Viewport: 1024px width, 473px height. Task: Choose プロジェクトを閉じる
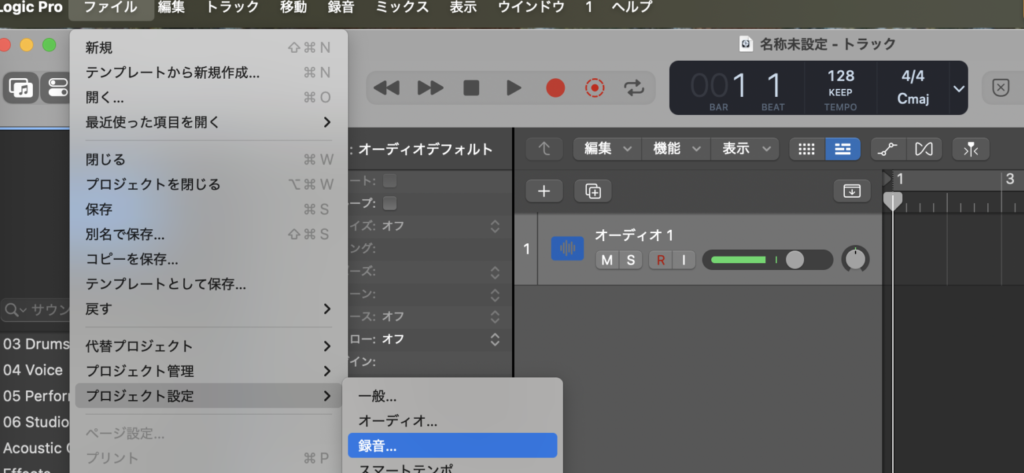pos(208,184)
